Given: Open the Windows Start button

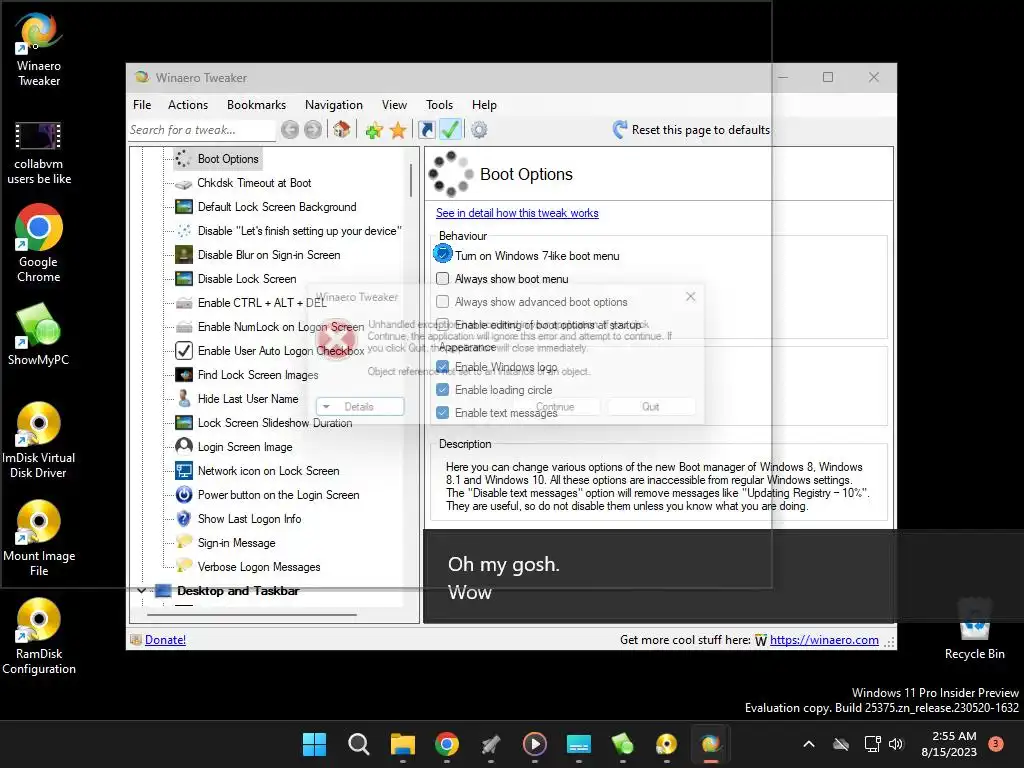Looking at the screenshot, I should point(314,744).
